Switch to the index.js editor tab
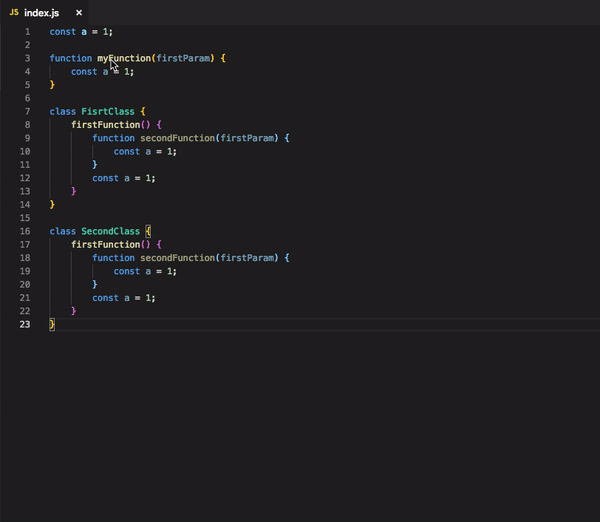The image size is (600, 522). (x=42, y=12)
